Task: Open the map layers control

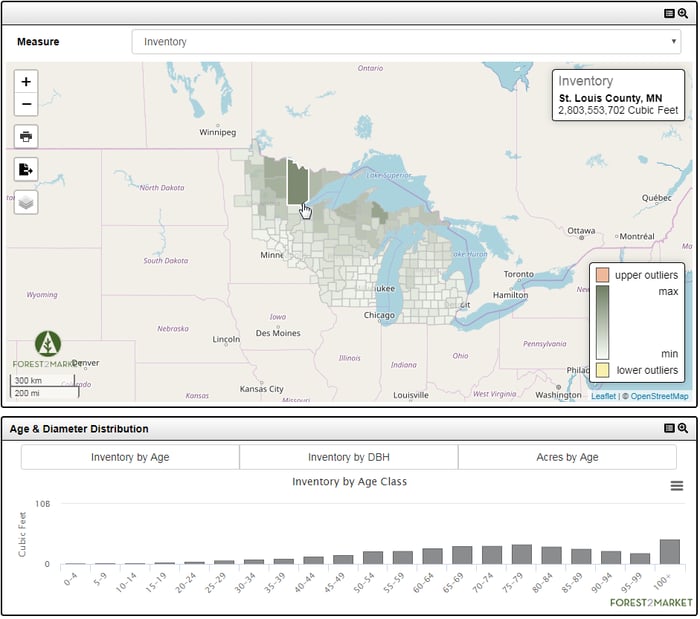Action: tap(26, 203)
